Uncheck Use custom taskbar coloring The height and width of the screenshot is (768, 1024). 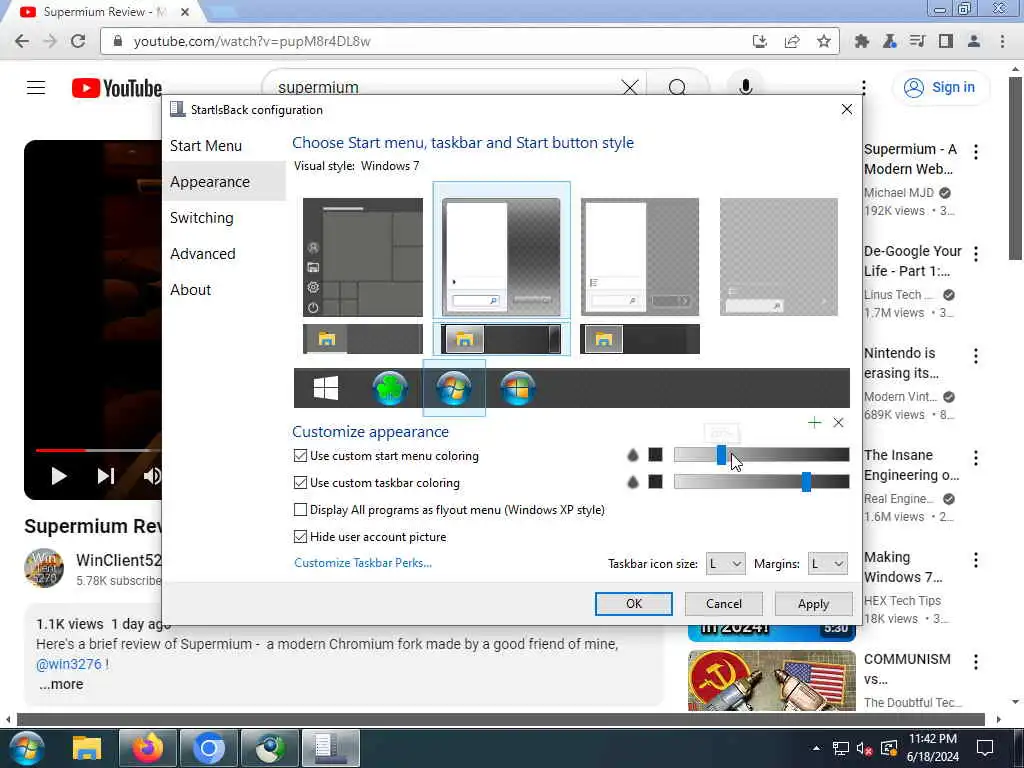click(300, 483)
